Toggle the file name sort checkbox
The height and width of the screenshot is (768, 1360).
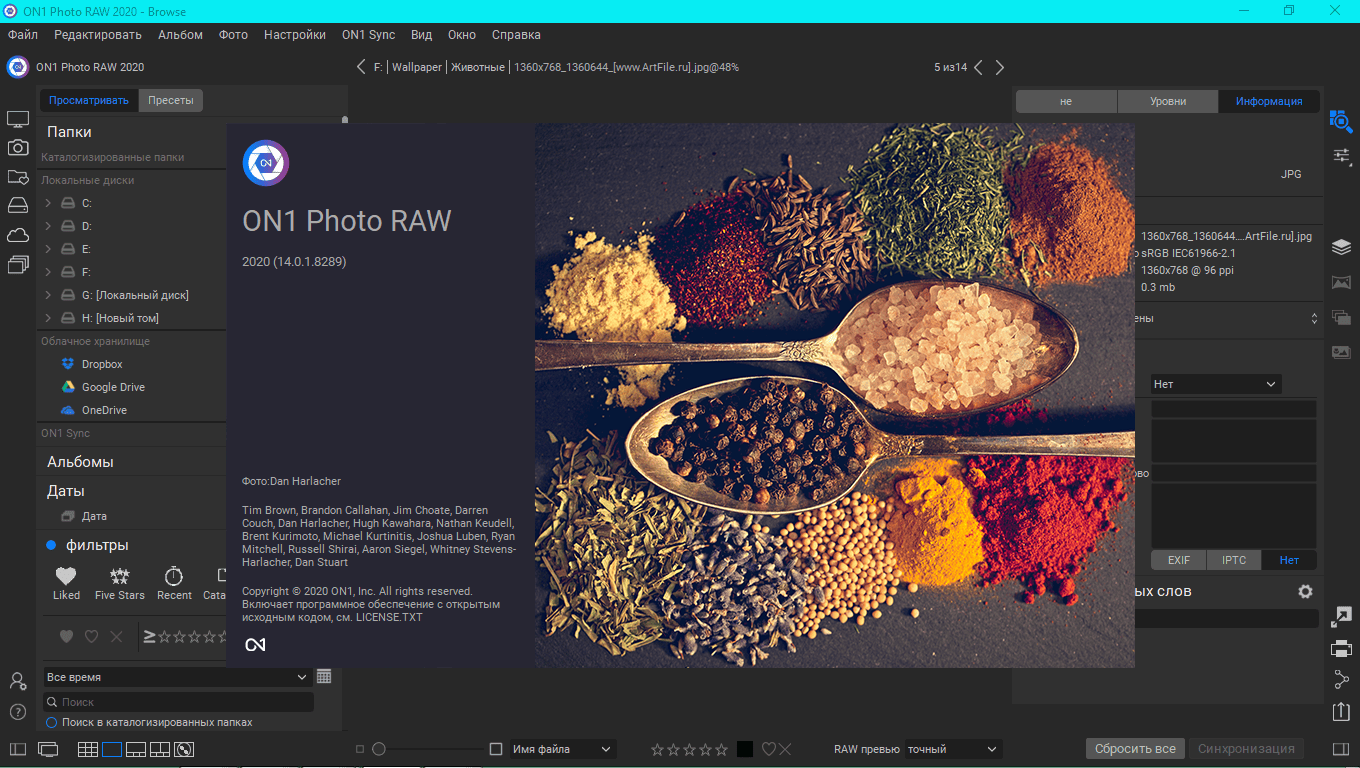[496, 749]
